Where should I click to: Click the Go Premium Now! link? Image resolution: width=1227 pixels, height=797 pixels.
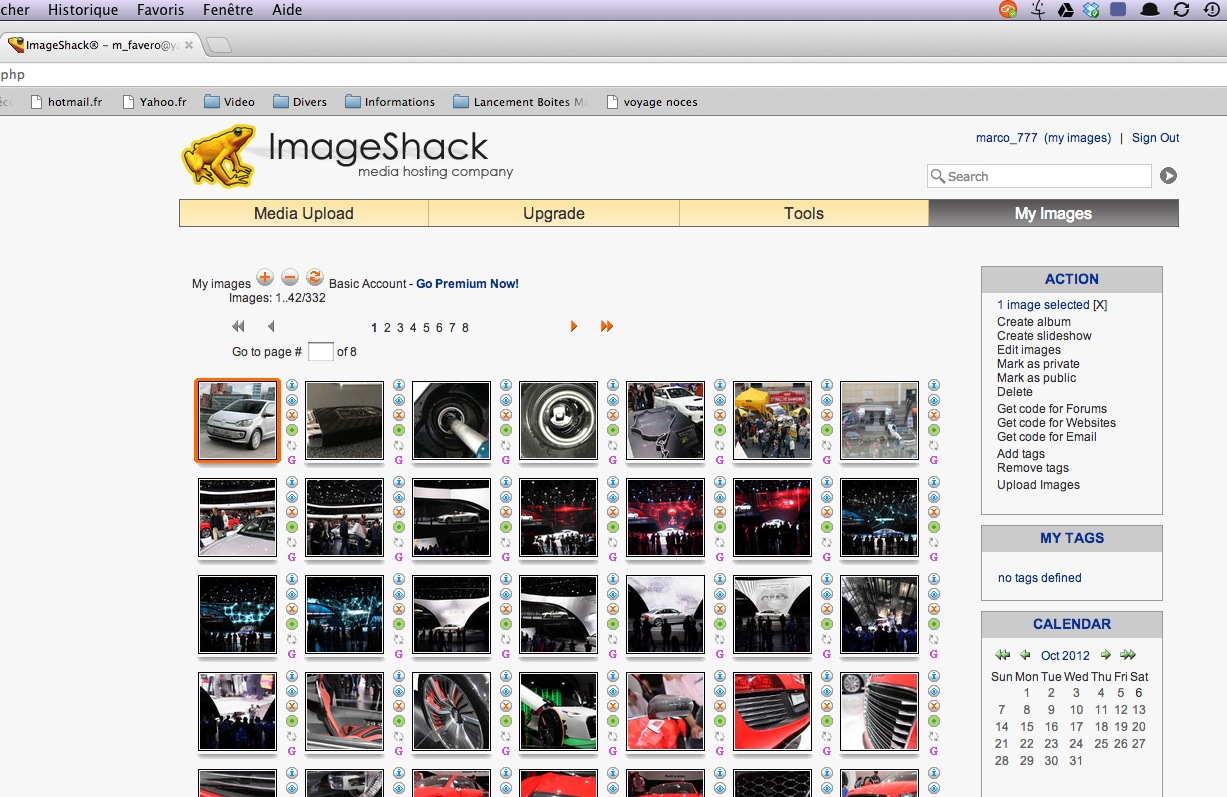(467, 284)
